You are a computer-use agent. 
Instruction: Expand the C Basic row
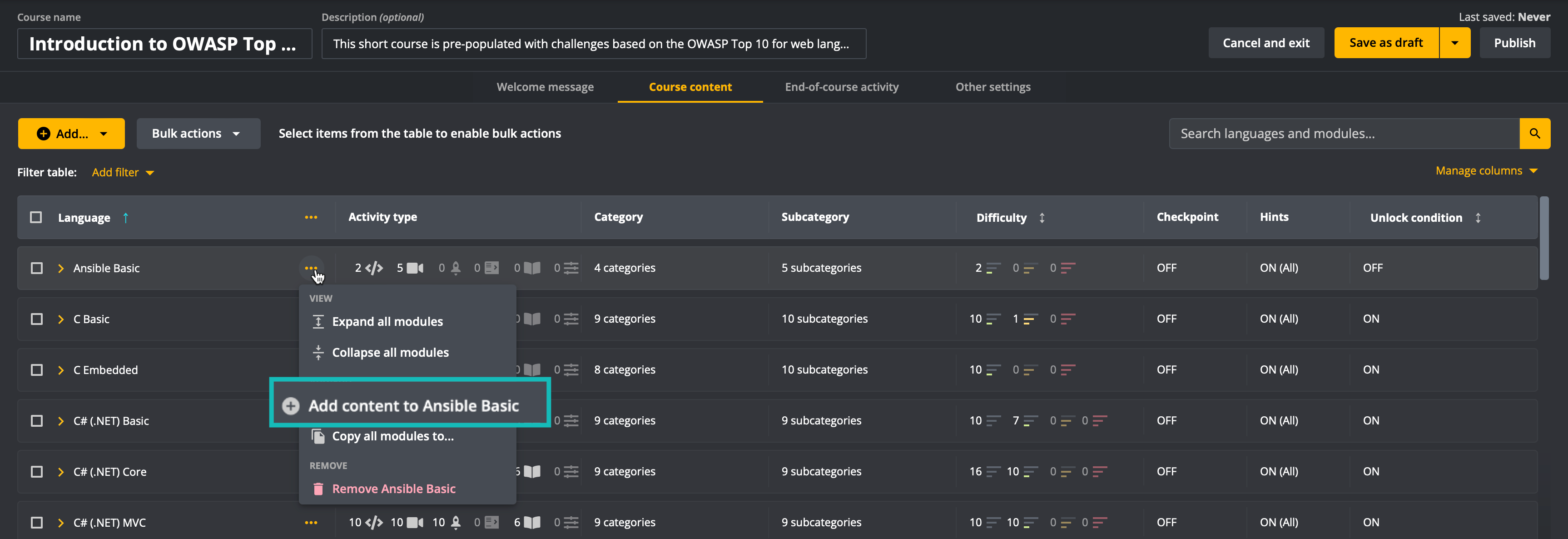click(x=60, y=319)
